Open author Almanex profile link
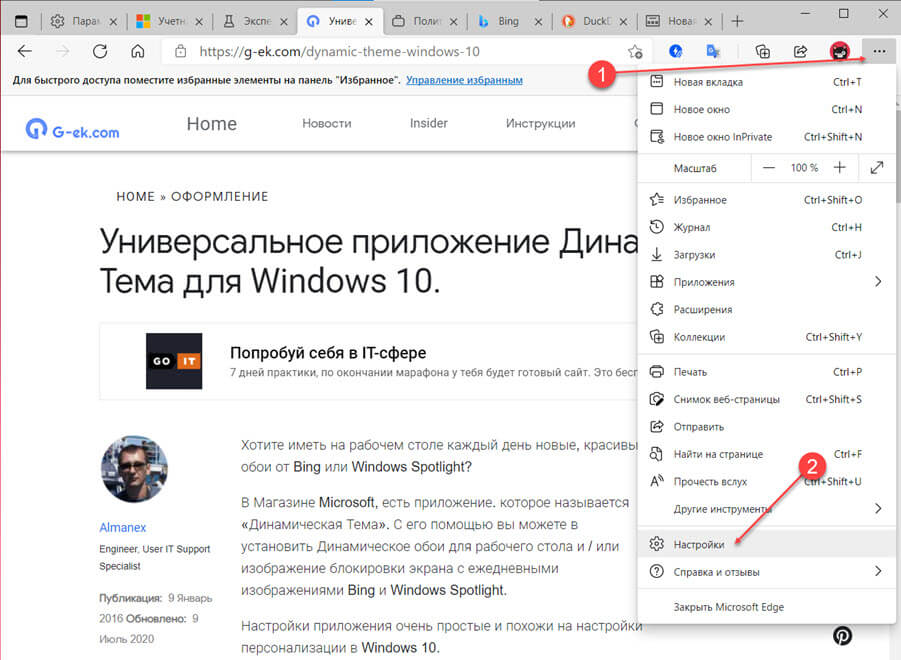The height and width of the screenshot is (660, 901). (x=122, y=527)
